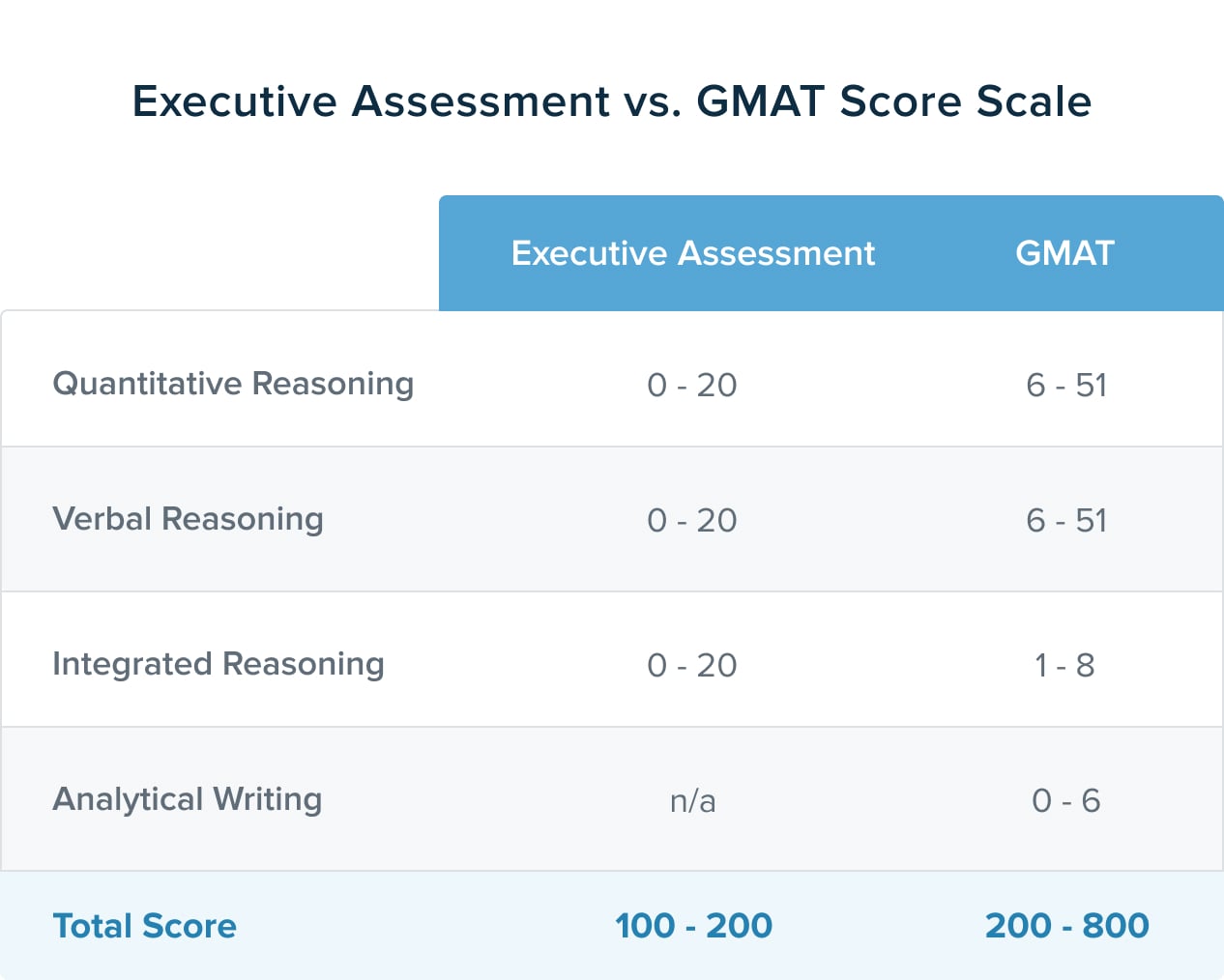Click the n/a cell for Analytical Writing
1224x980 pixels.
[x=692, y=801]
